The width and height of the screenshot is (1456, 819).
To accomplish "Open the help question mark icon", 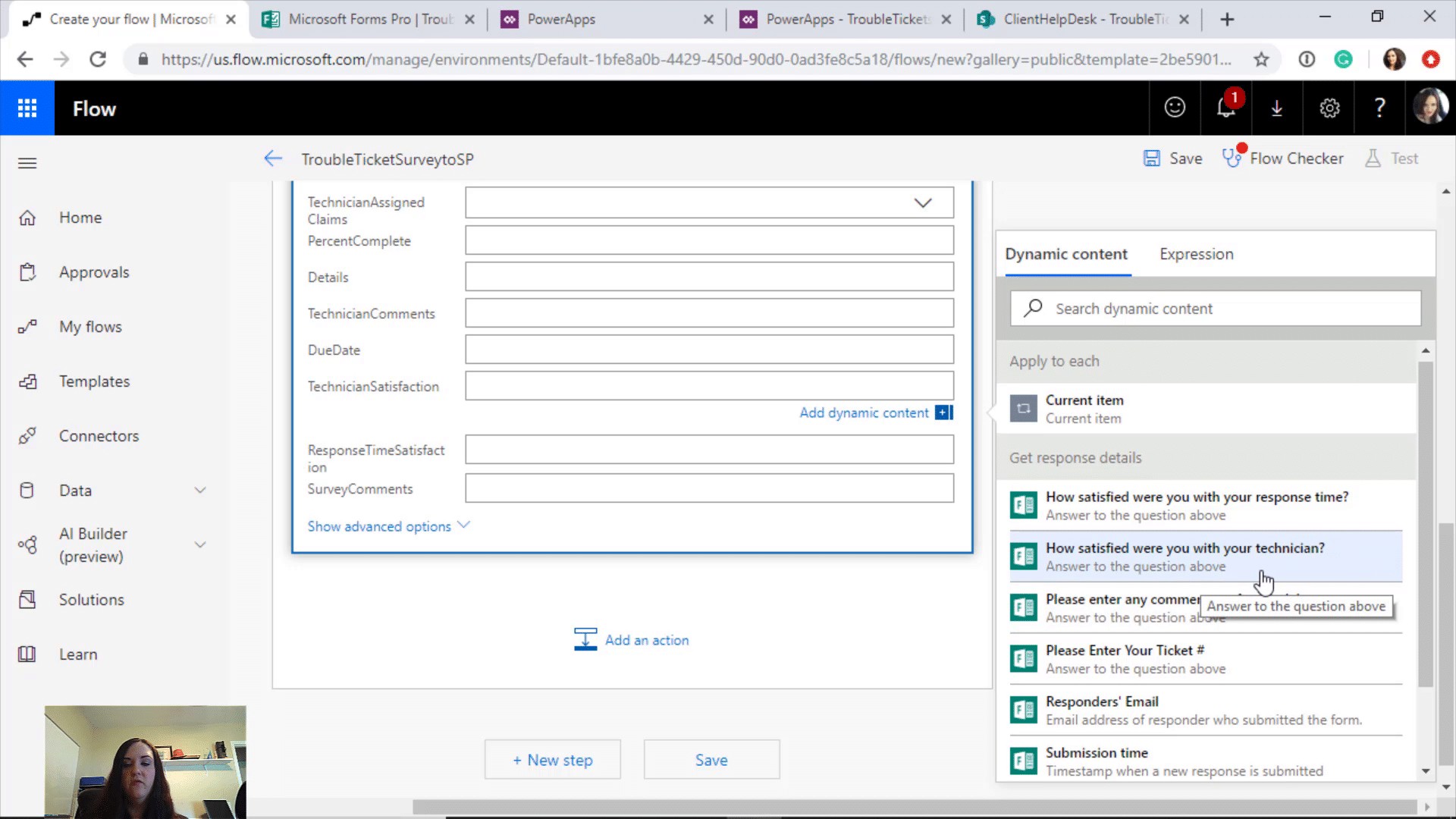I will click(x=1380, y=108).
